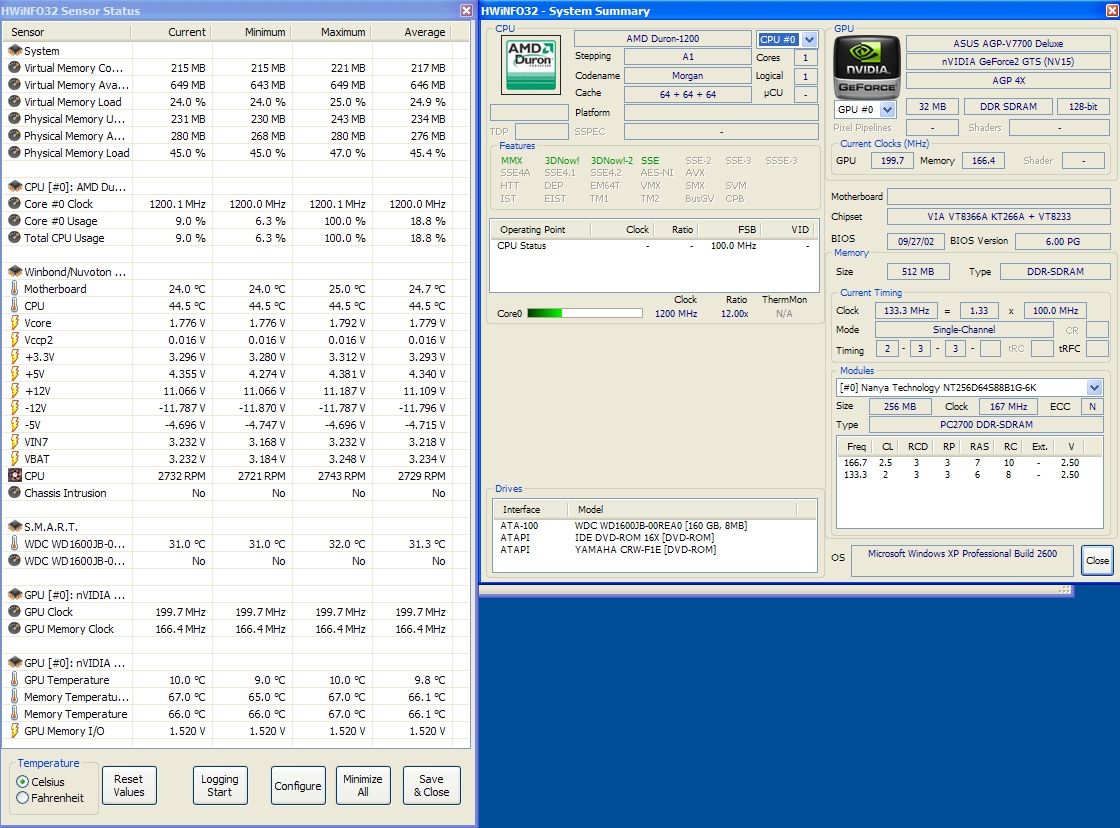
Task: Click the Interface column header in Drives
Action: (530, 509)
